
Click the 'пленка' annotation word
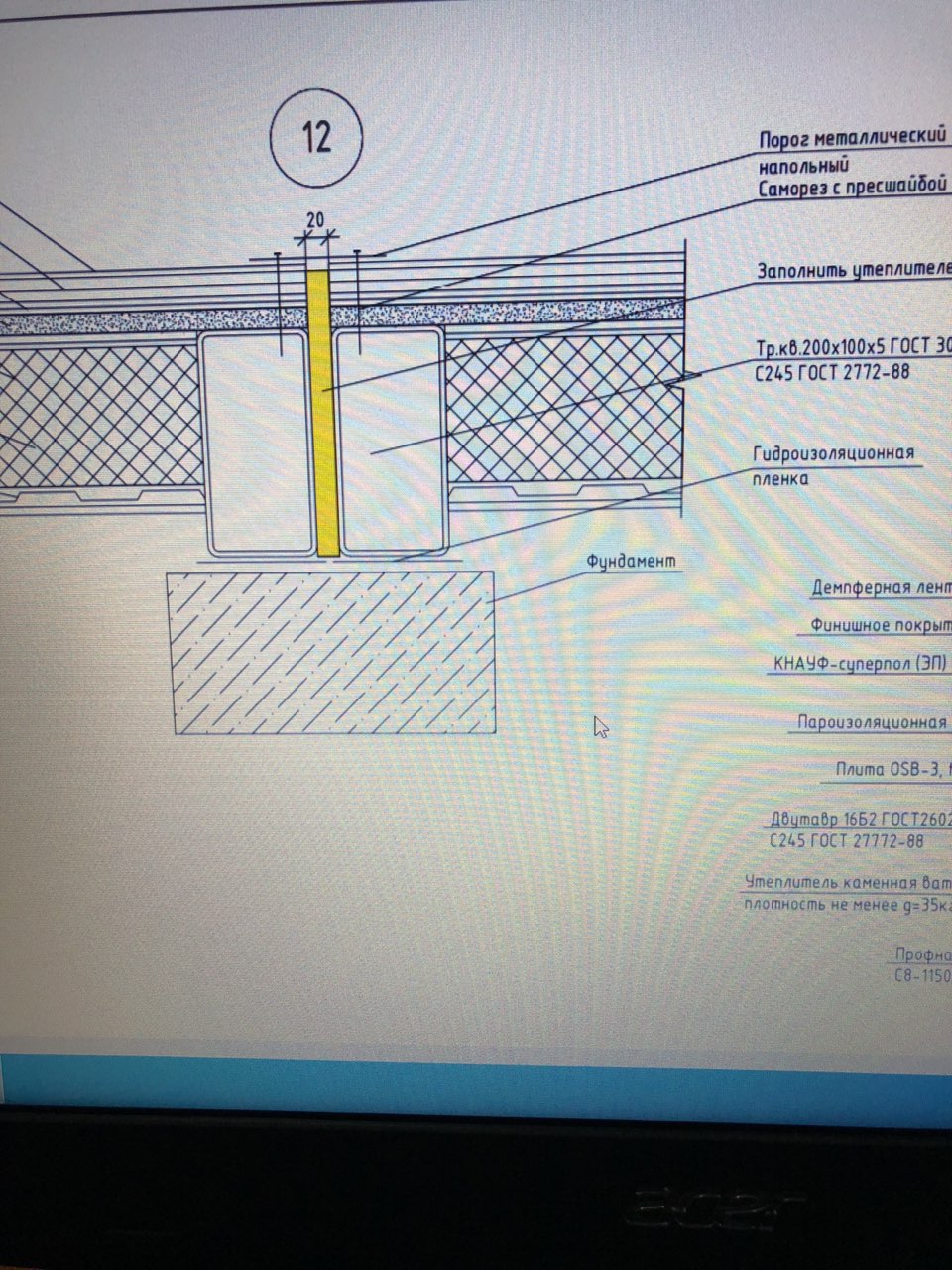coord(780,478)
